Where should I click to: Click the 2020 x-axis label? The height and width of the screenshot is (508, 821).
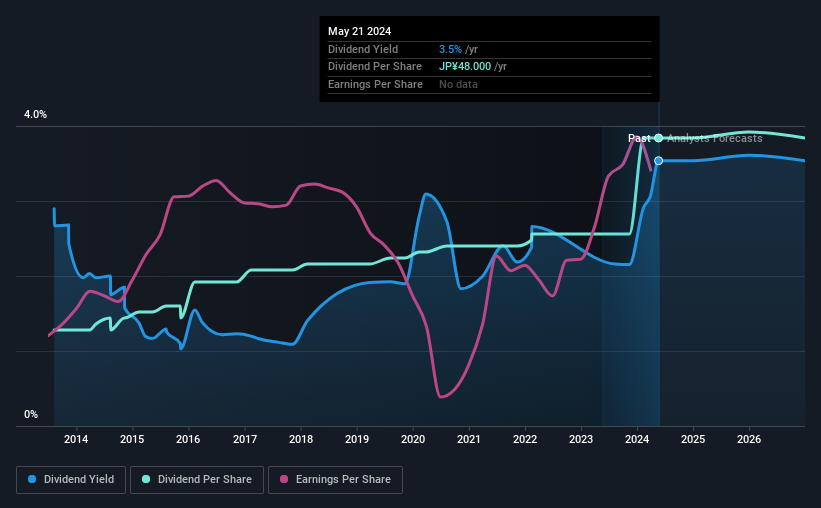(x=413, y=439)
